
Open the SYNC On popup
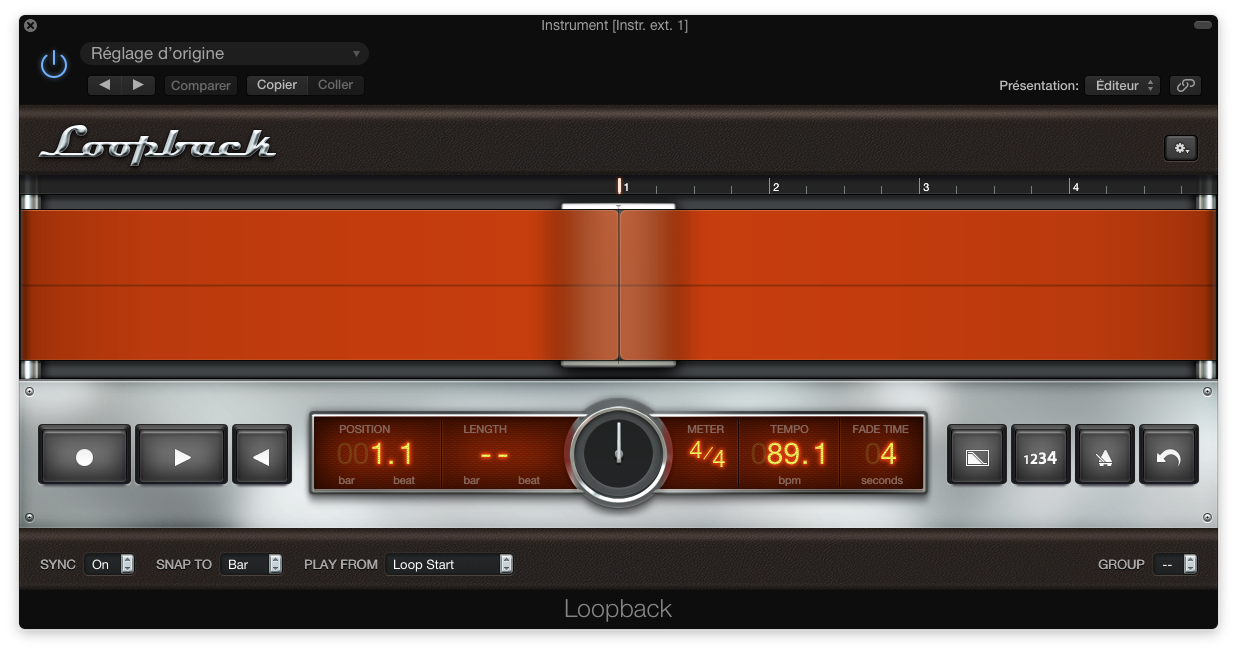coord(109,564)
